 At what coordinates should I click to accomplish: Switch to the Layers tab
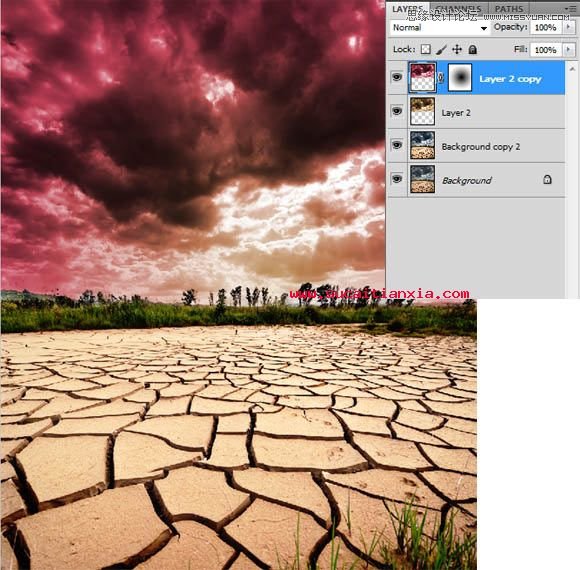[407, 9]
